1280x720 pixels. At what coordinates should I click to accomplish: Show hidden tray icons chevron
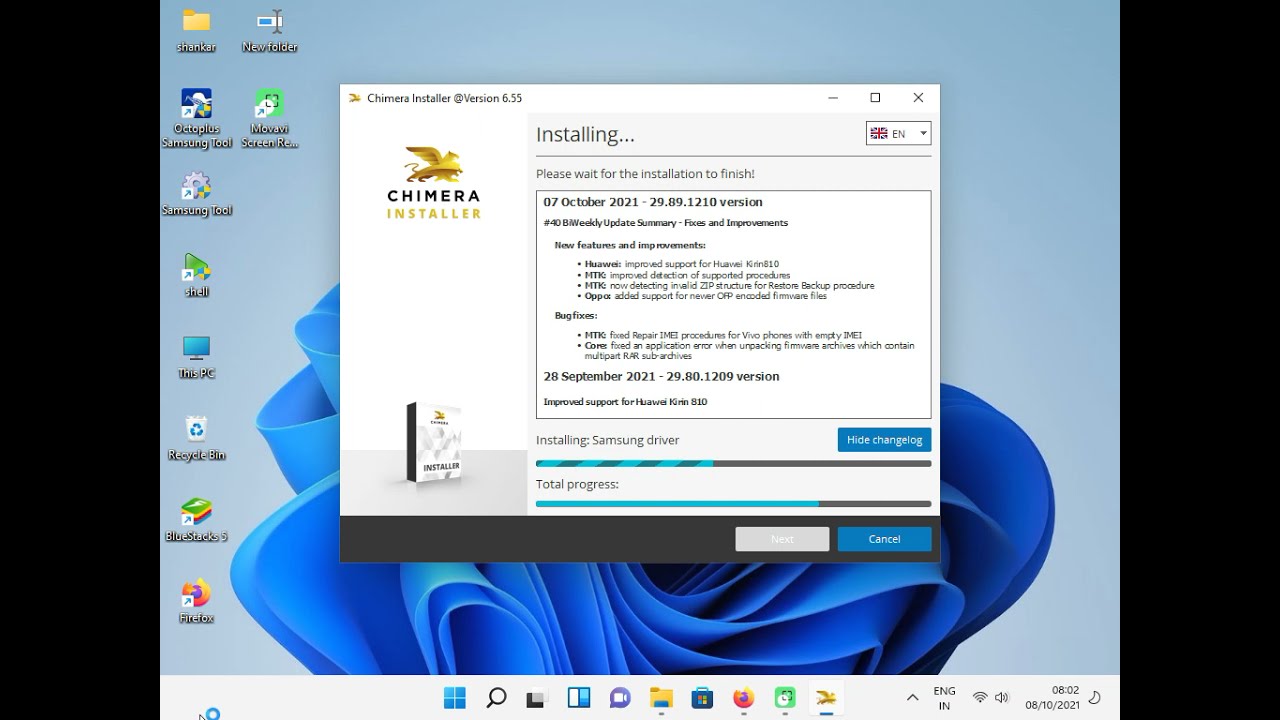pyautogui.click(x=912, y=698)
